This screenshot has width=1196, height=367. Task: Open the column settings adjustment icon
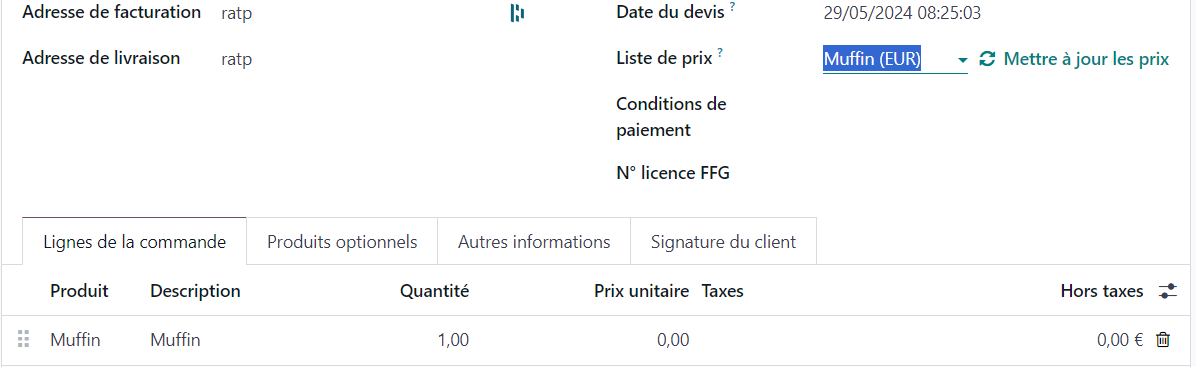[1167, 291]
